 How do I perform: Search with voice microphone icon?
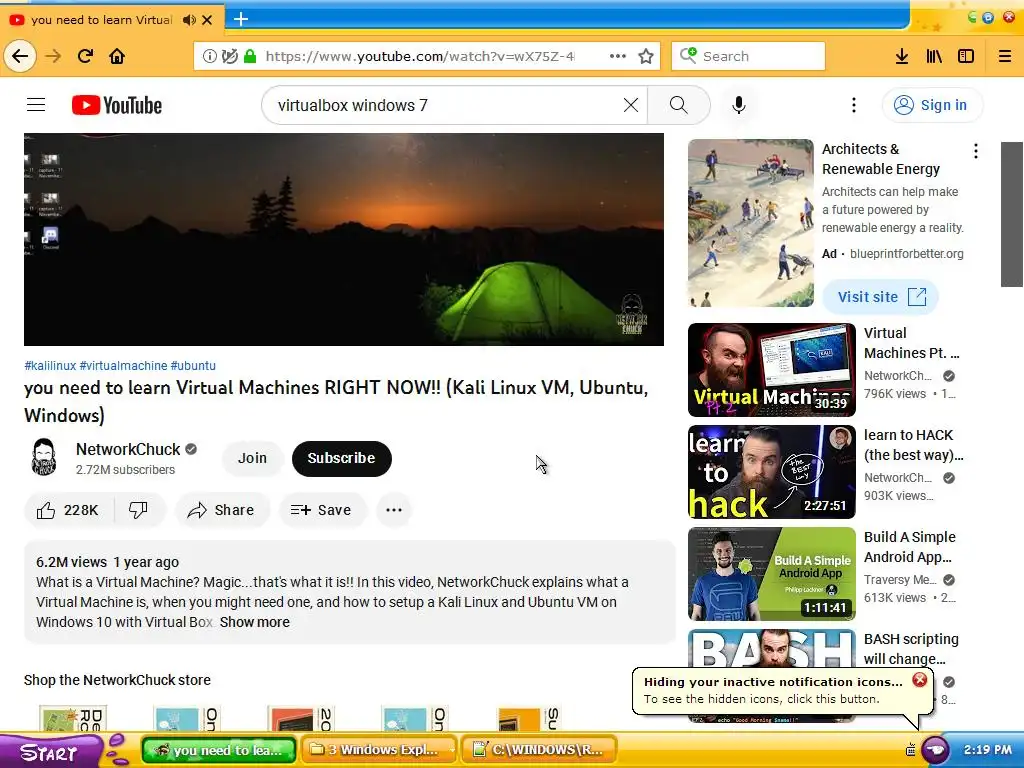(739, 105)
